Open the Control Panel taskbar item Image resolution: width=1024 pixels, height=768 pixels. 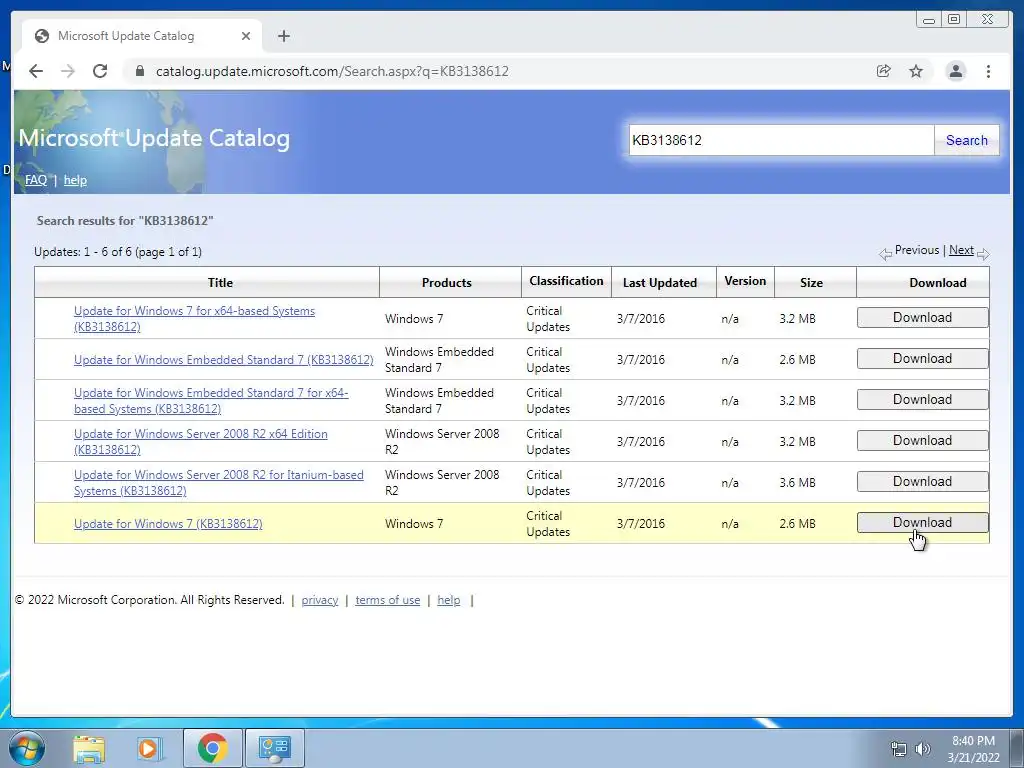[x=274, y=748]
